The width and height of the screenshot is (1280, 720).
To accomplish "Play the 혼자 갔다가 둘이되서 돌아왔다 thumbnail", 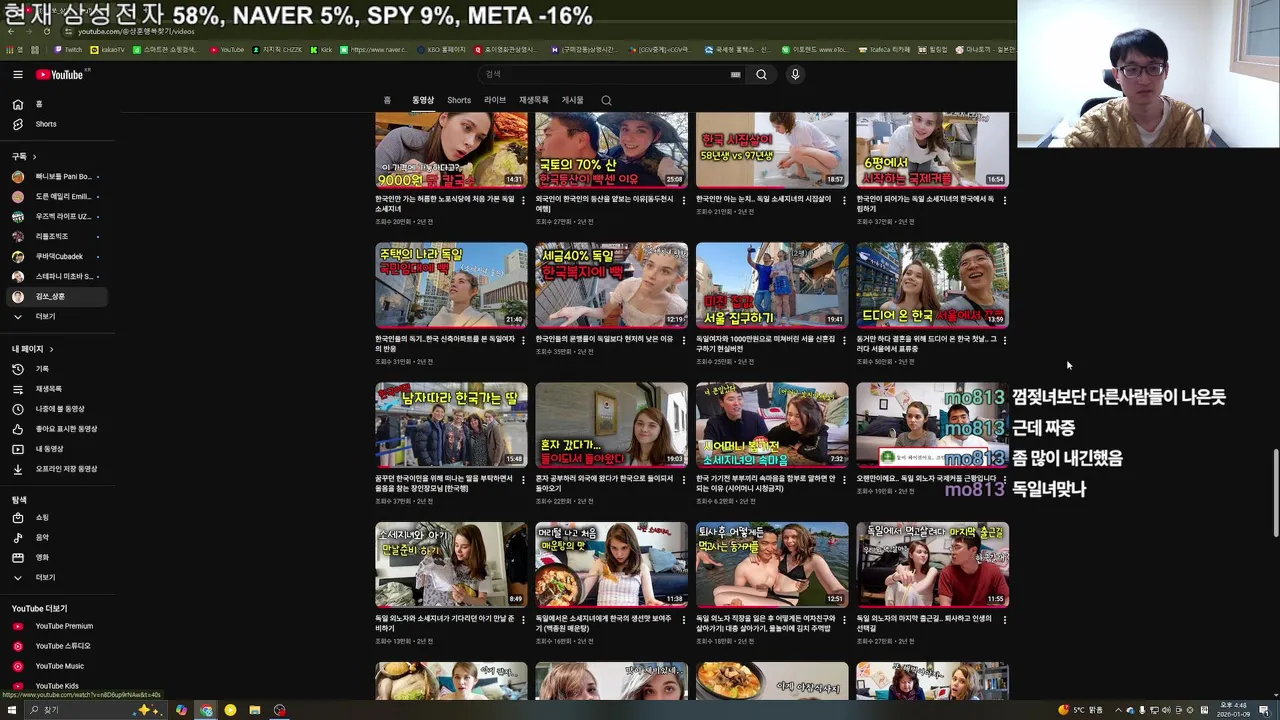I will click(x=611, y=425).
